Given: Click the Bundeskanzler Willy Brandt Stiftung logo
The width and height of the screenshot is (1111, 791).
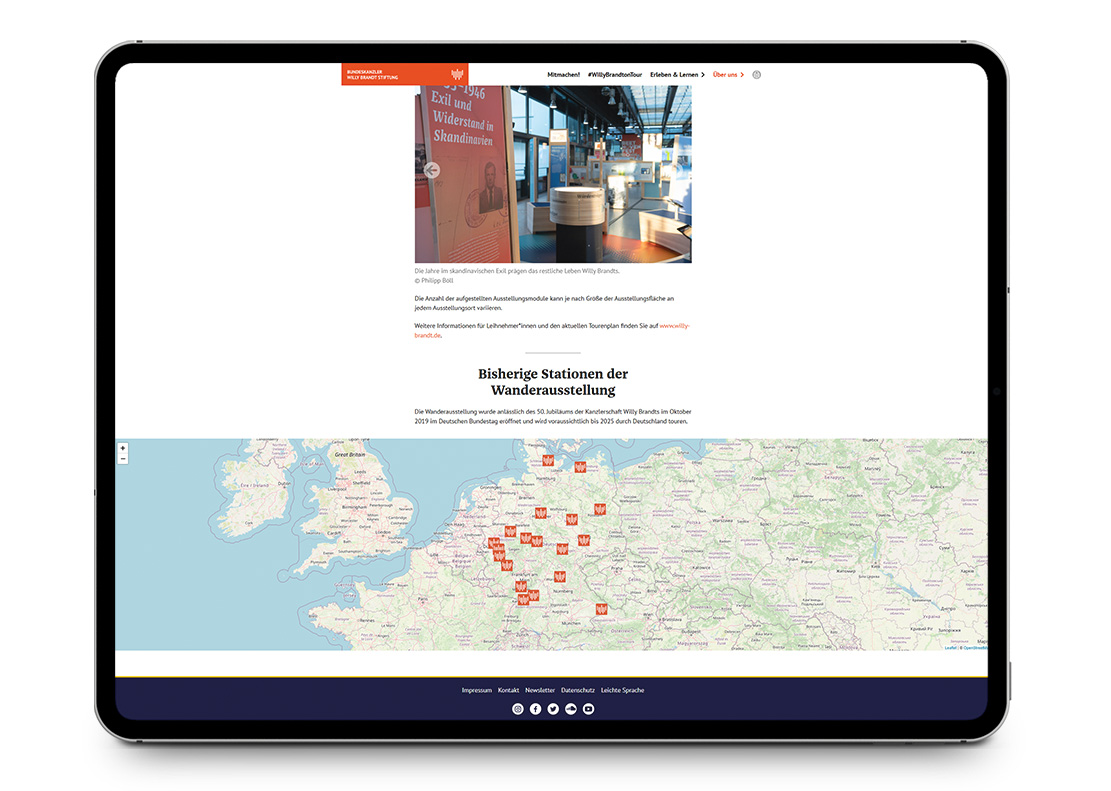Looking at the screenshot, I should pyautogui.click(x=404, y=74).
